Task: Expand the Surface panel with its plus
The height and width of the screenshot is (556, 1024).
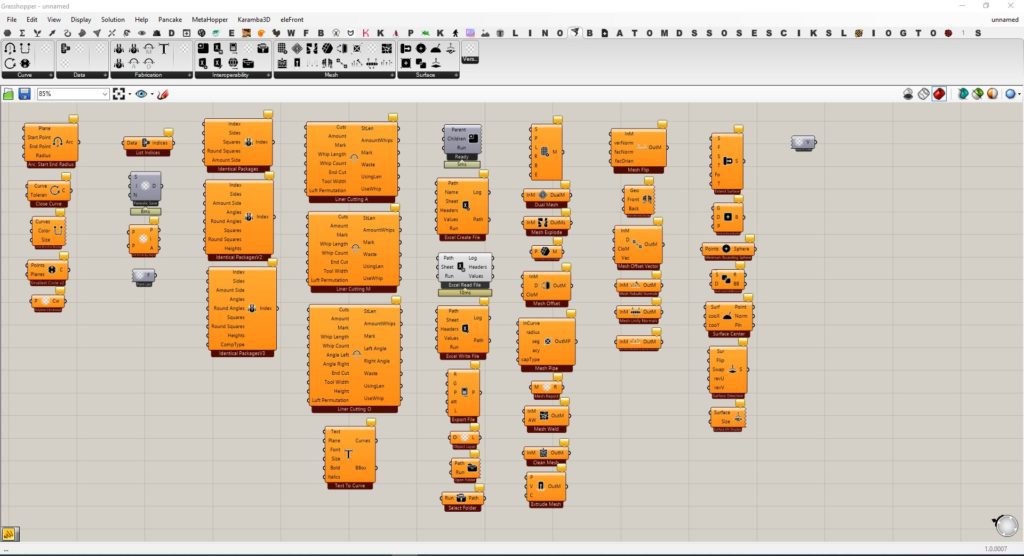Action: point(456,75)
